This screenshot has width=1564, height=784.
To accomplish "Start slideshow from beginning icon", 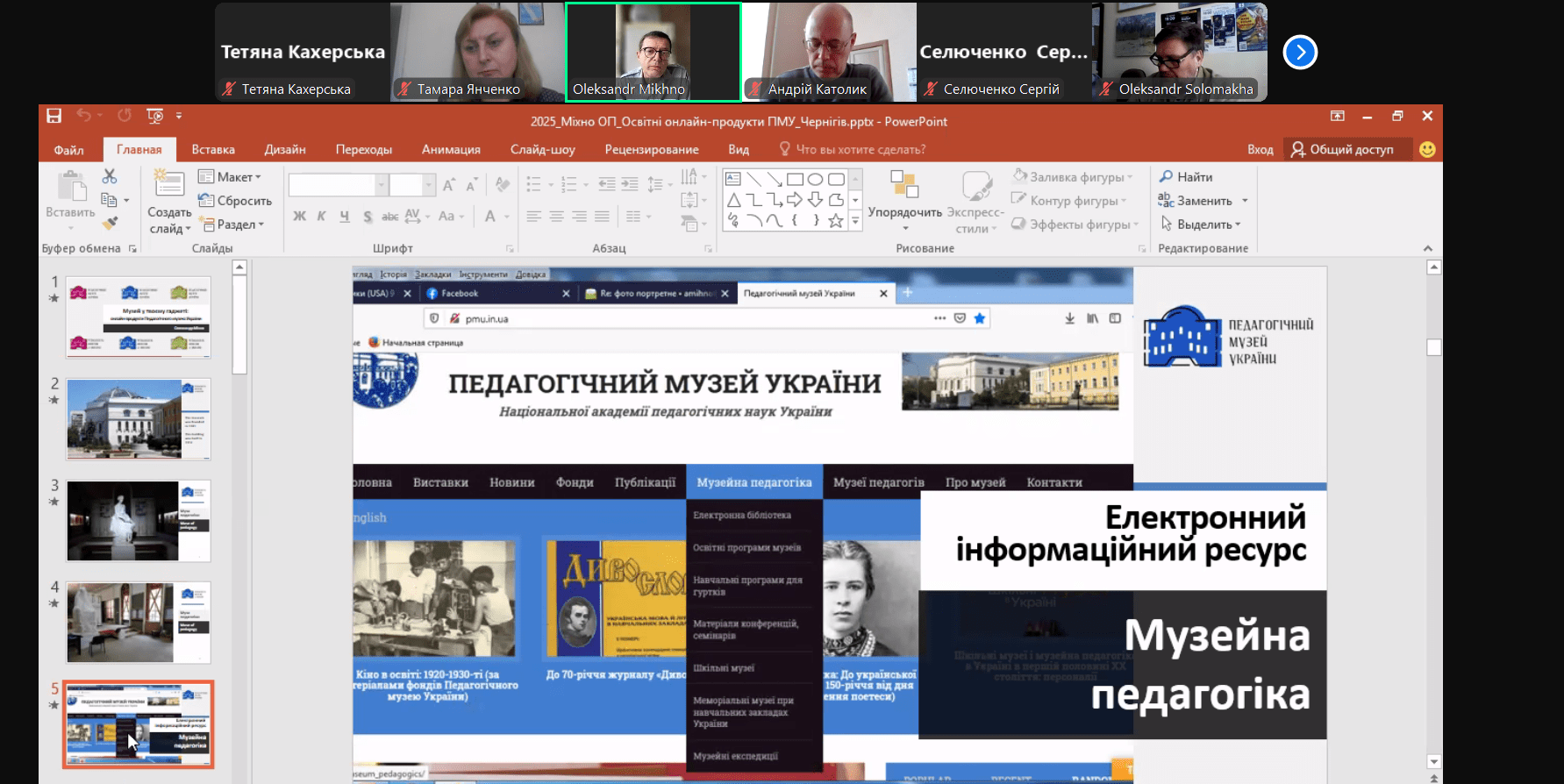I will click(155, 116).
